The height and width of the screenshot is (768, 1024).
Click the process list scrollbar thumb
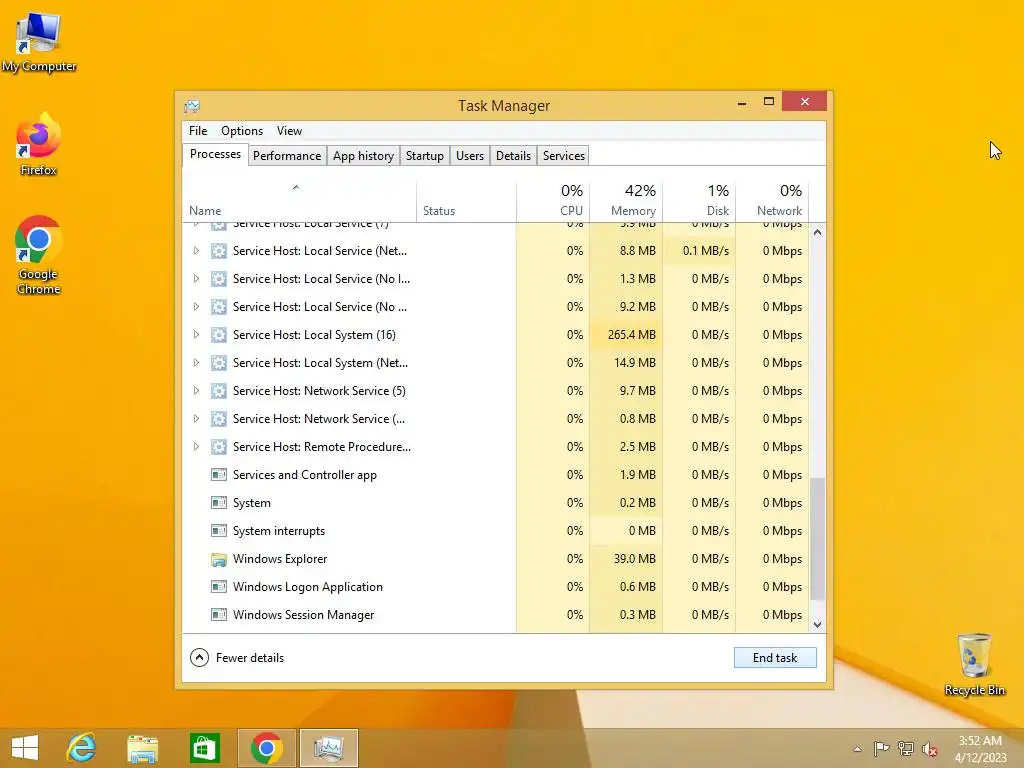click(x=817, y=539)
